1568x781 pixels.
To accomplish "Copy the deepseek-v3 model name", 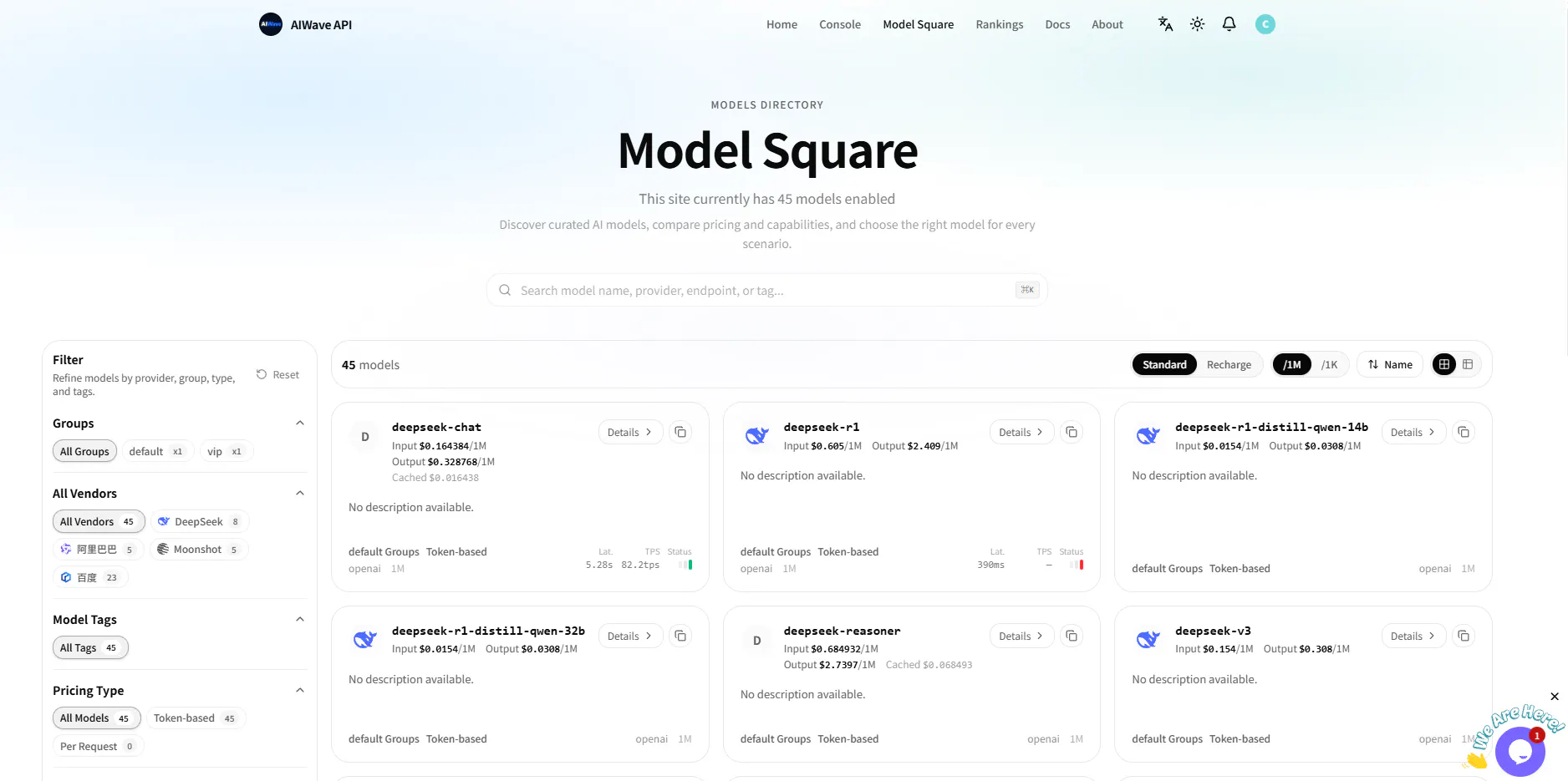I will coord(1464,636).
